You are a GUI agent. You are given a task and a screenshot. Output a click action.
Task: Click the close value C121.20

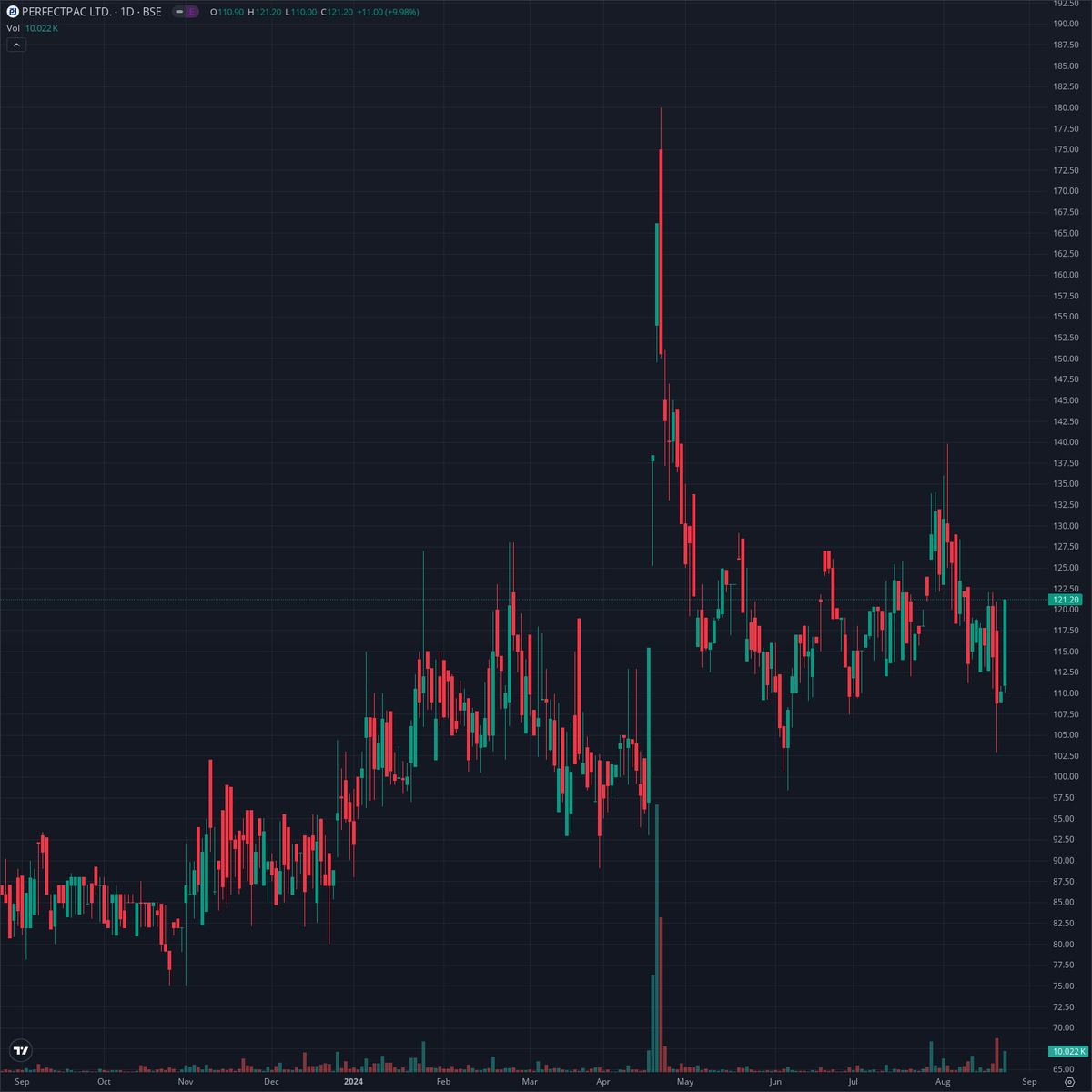pyautogui.click(x=337, y=12)
